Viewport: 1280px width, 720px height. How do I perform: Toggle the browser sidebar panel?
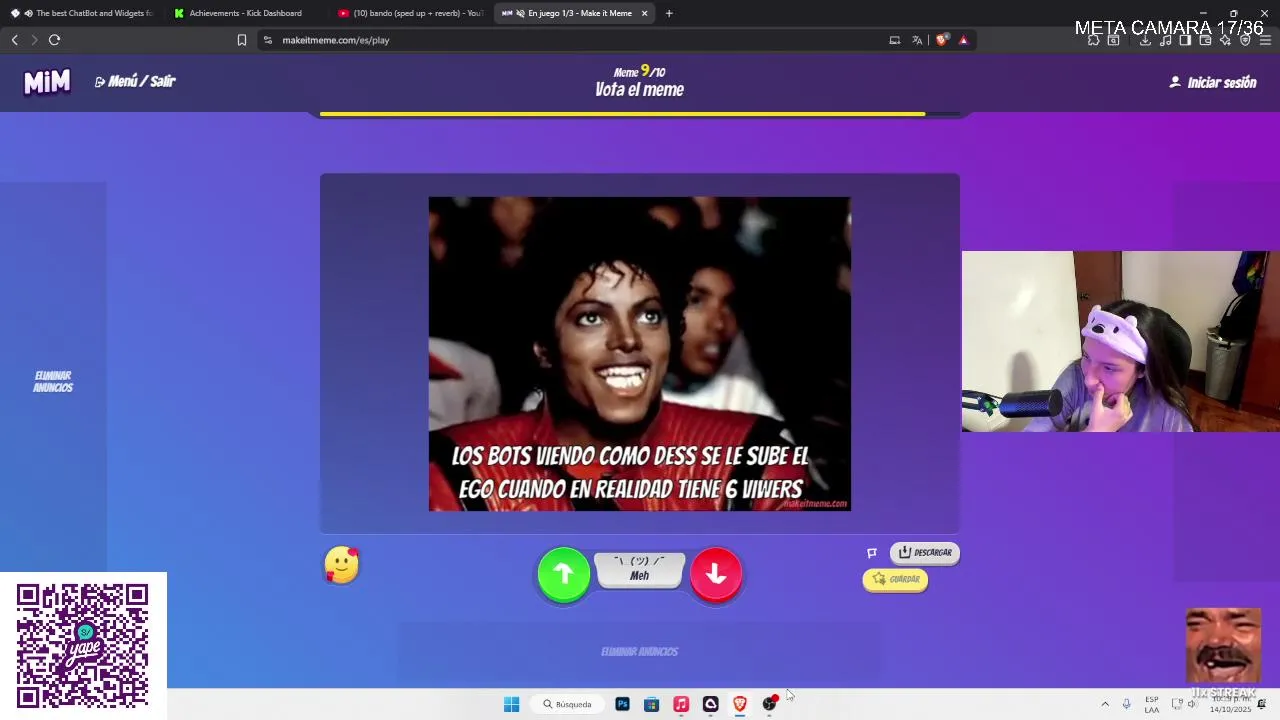pos(1185,40)
